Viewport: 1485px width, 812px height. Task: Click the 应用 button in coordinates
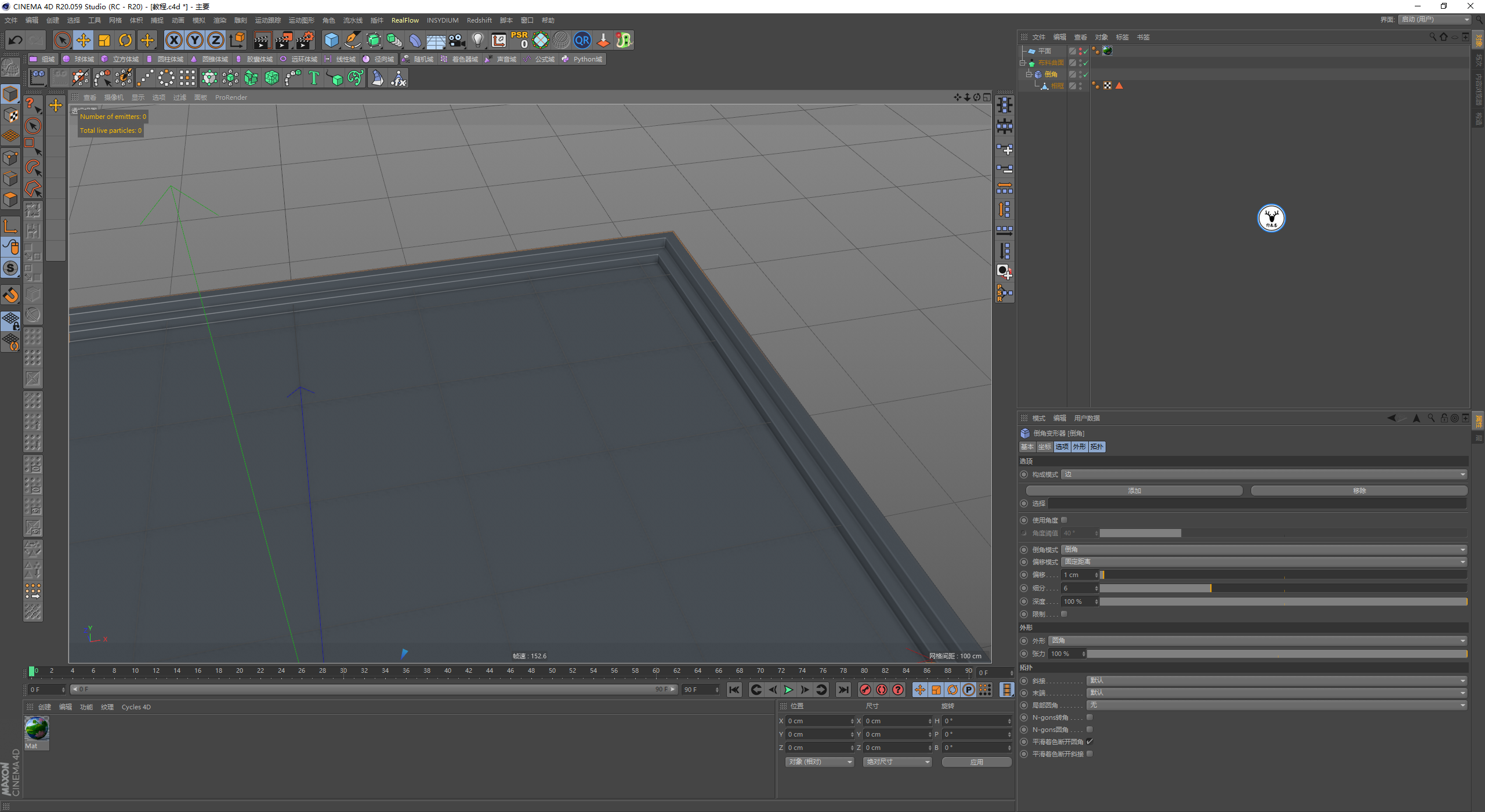pyautogui.click(x=976, y=762)
